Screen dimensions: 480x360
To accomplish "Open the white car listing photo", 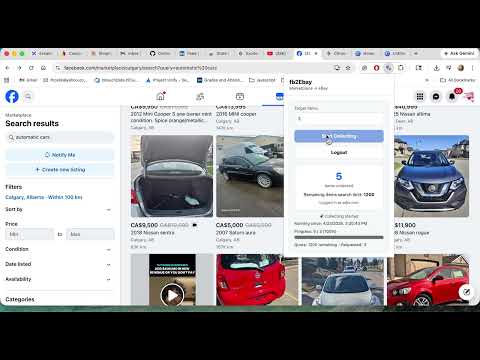I will pyautogui.click(x=343, y=281).
